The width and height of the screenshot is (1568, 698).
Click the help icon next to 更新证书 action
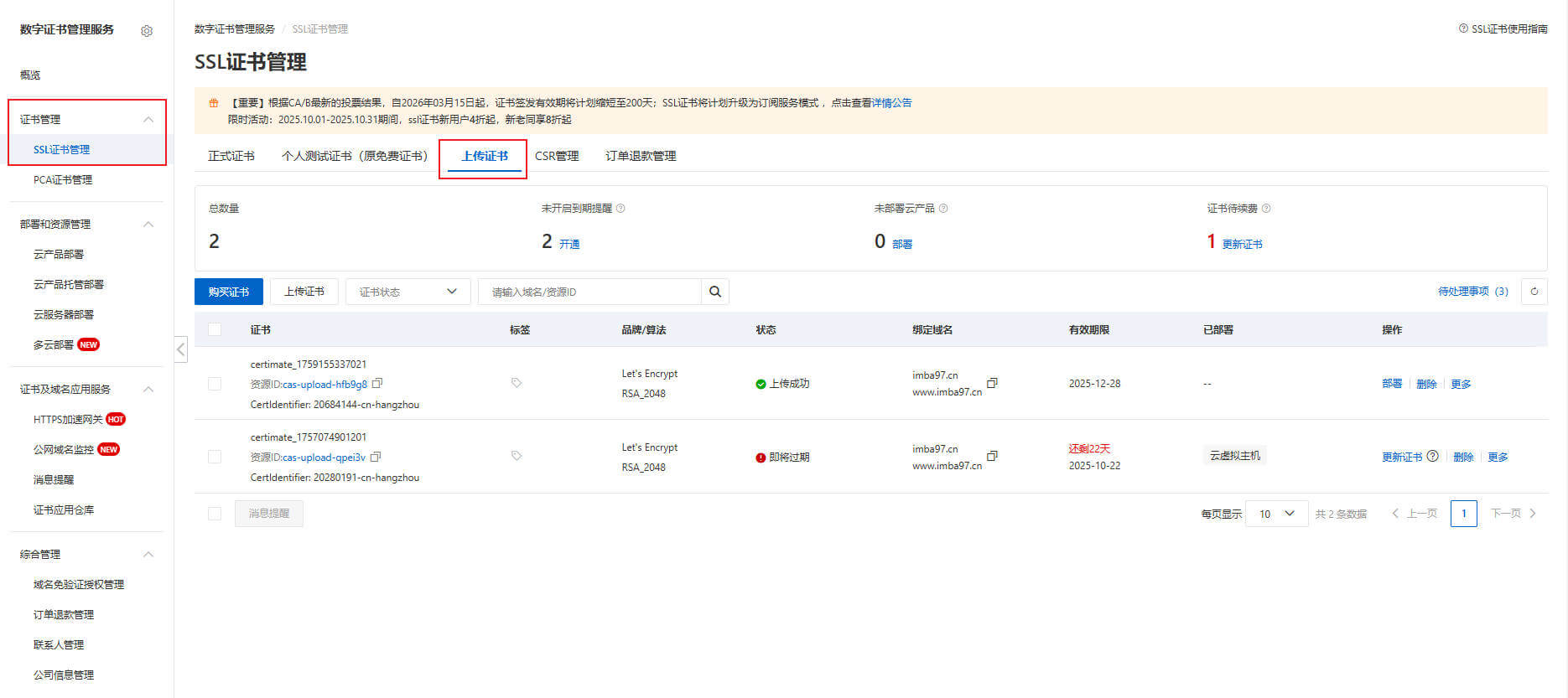click(x=1432, y=457)
